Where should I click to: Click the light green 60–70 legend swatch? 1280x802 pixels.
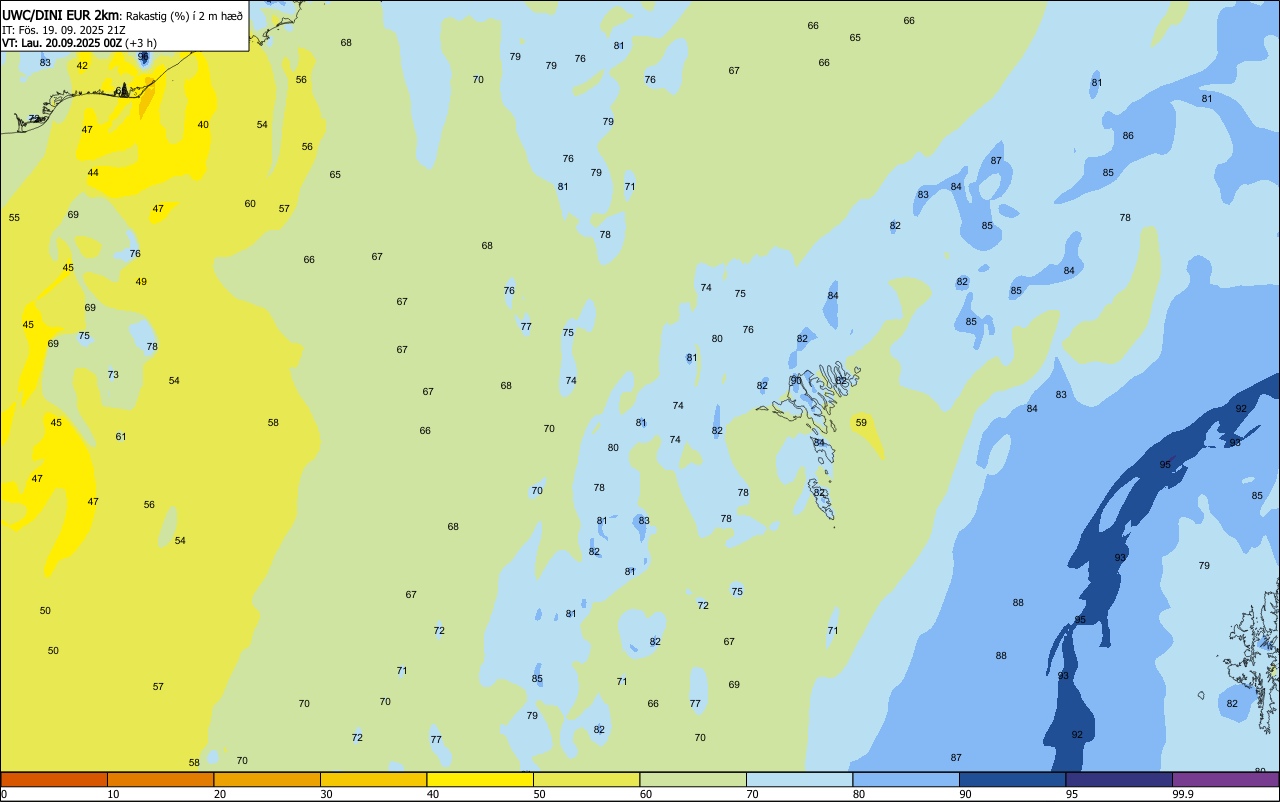(x=693, y=779)
